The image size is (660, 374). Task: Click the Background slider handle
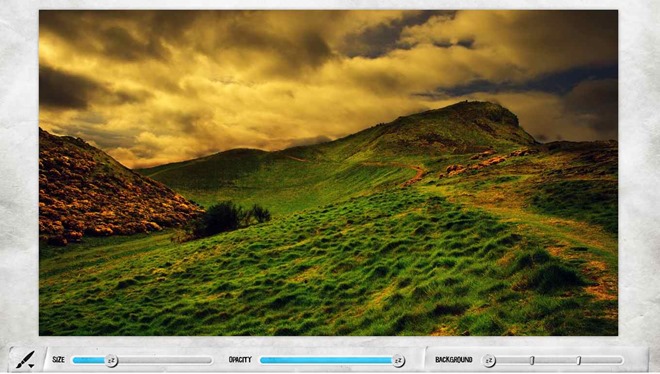489,361
